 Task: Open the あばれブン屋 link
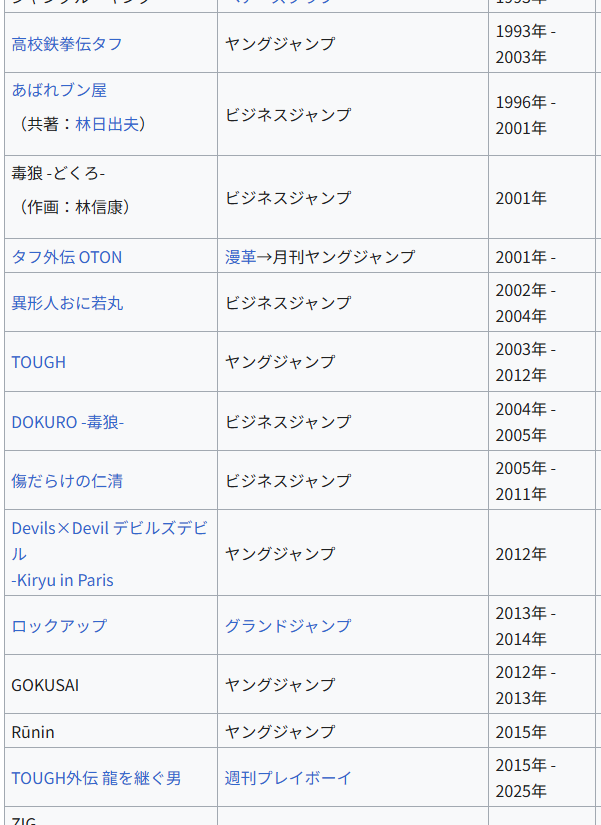[59, 90]
